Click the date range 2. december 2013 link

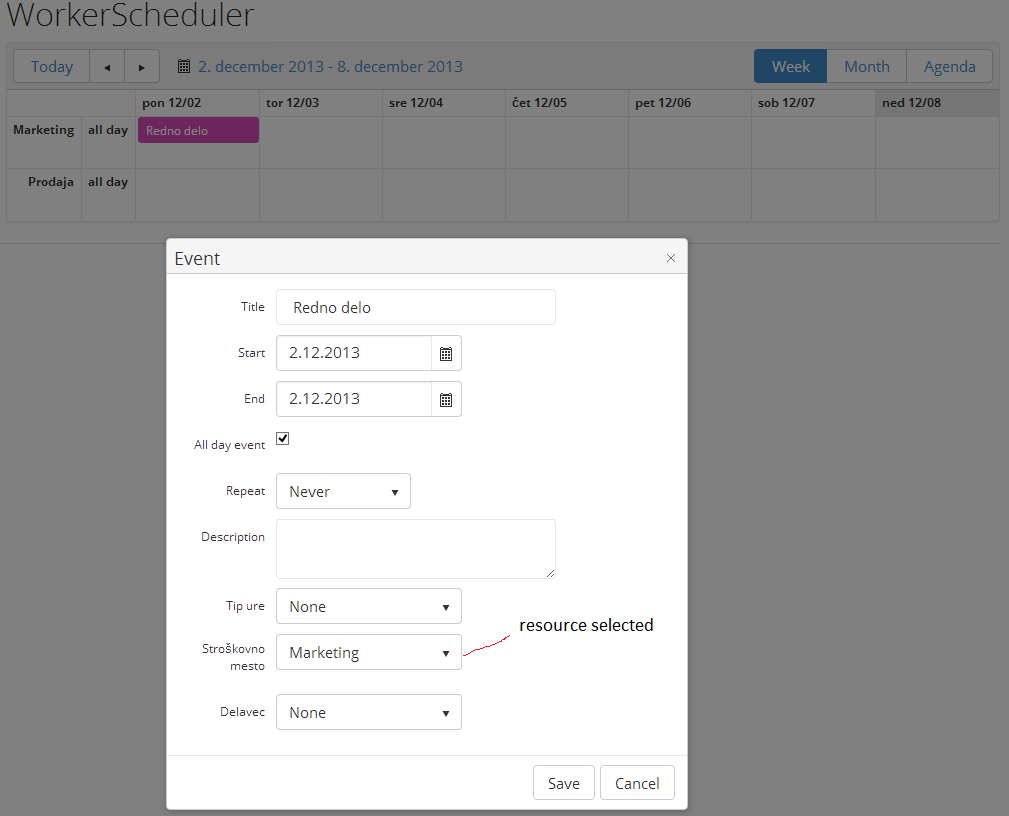(330, 66)
